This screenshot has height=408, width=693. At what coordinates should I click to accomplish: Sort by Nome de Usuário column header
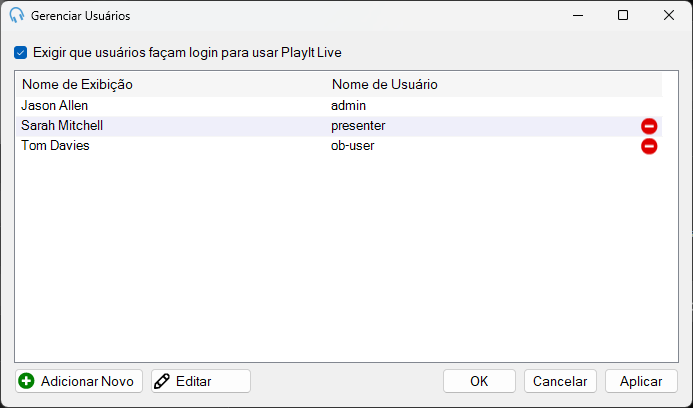point(385,84)
